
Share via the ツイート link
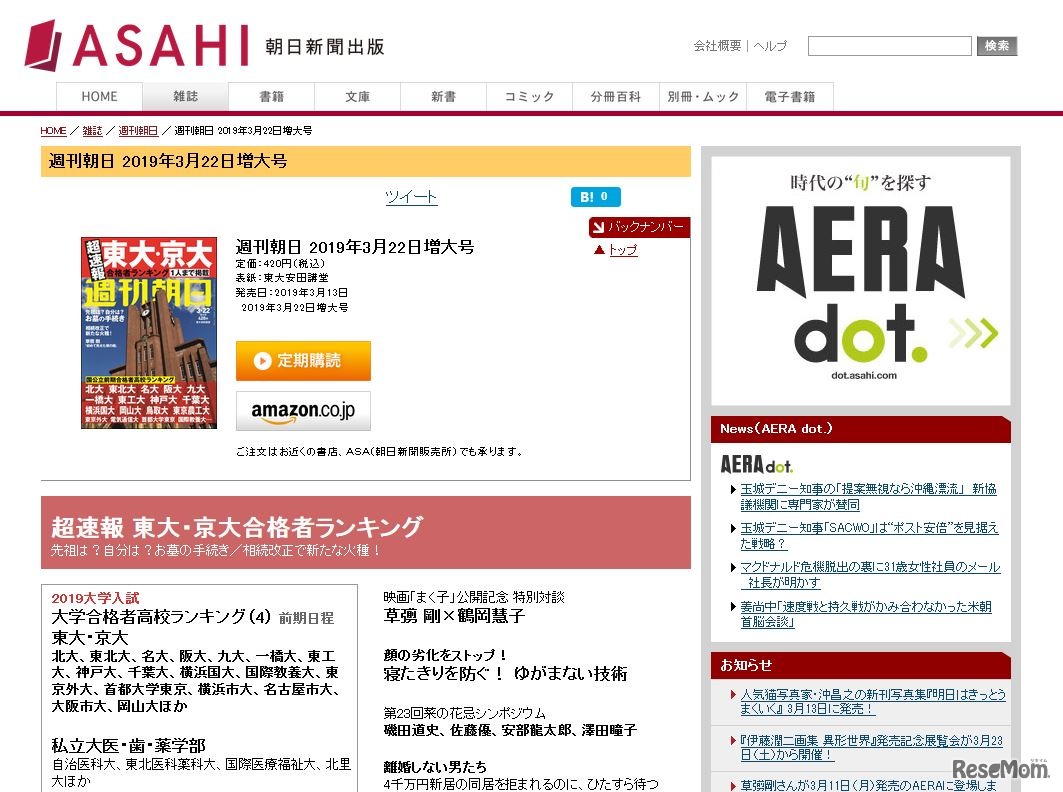(410, 197)
